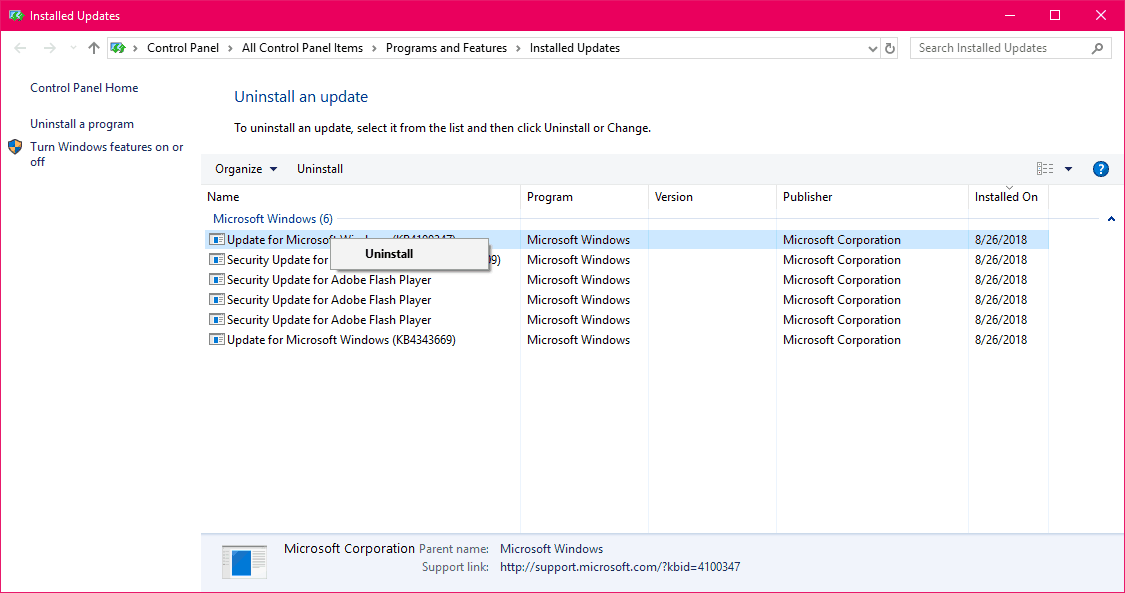
Task: Click 8/26/2018 date in KB4343669 row
Action: [1001, 340]
